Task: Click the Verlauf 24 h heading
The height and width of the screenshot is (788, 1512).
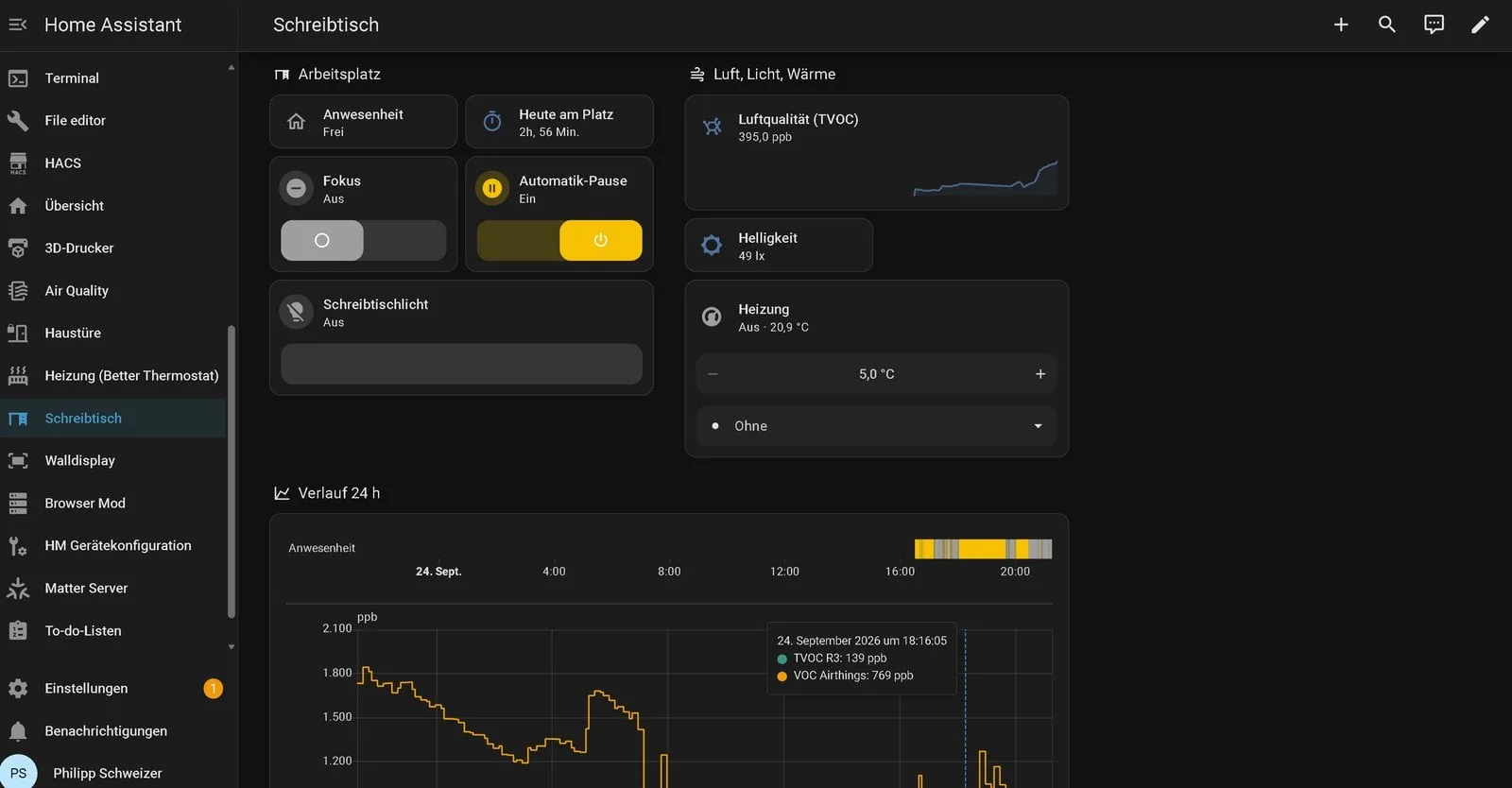Action: point(338,493)
